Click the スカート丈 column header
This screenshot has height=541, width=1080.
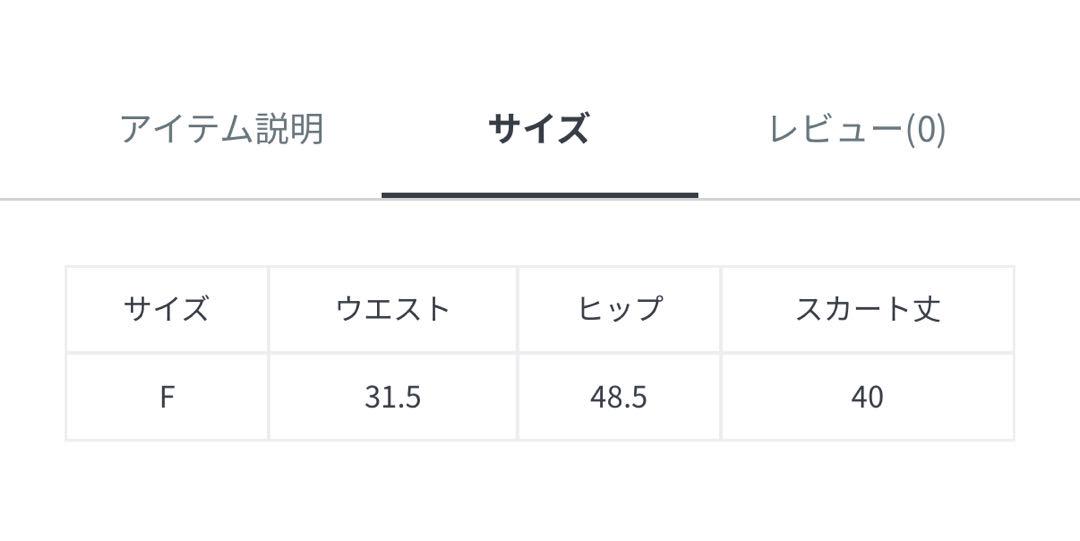click(x=867, y=309)
